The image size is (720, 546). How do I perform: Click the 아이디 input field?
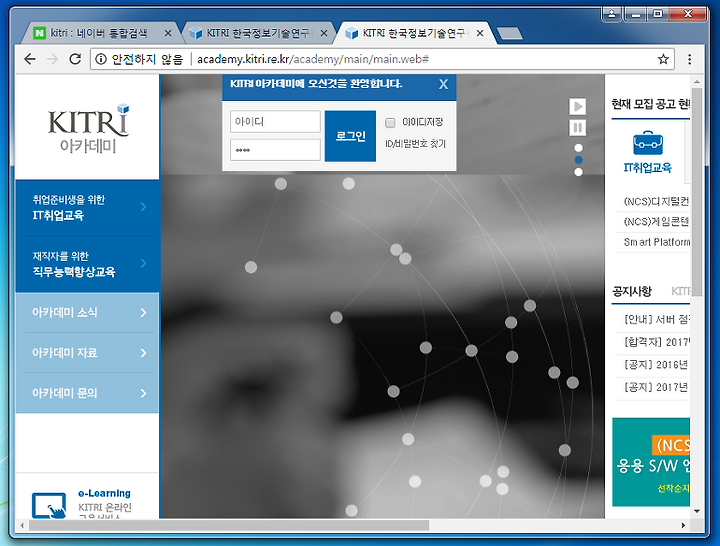click(275, 122)
